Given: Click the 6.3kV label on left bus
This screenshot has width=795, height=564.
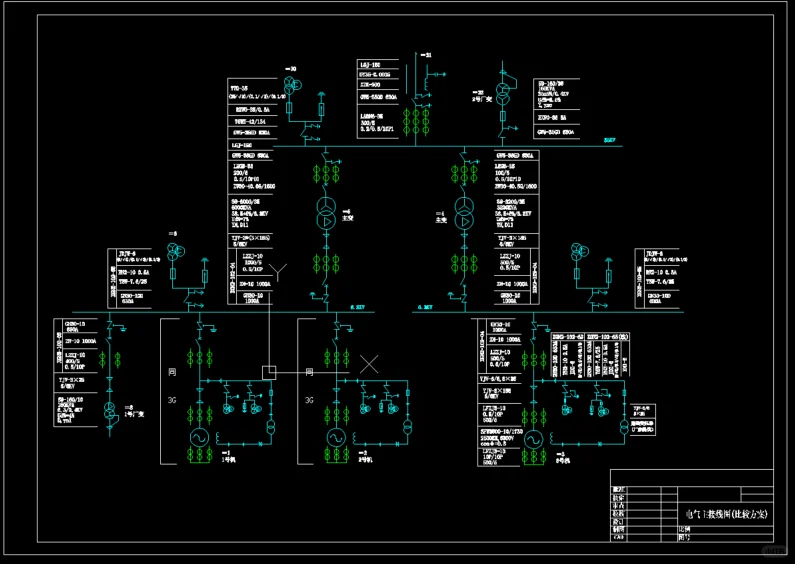Looking at the screenshot, I should 357,307.
